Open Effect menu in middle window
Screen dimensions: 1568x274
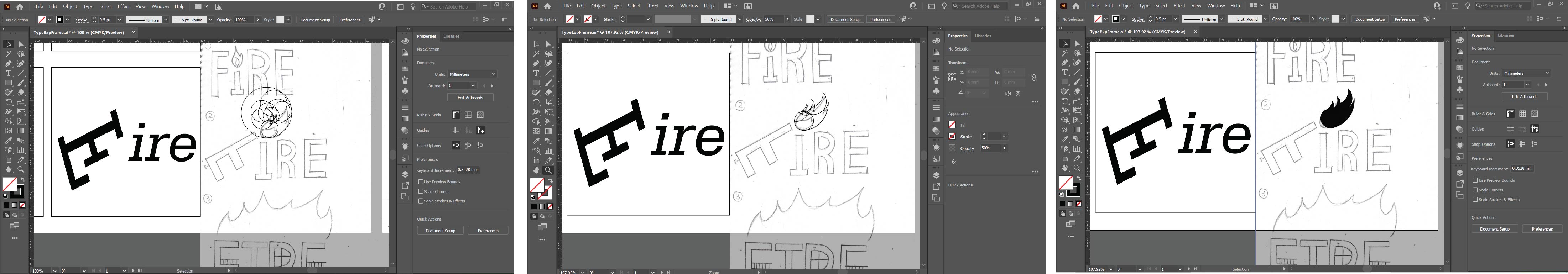click(652, 6)
